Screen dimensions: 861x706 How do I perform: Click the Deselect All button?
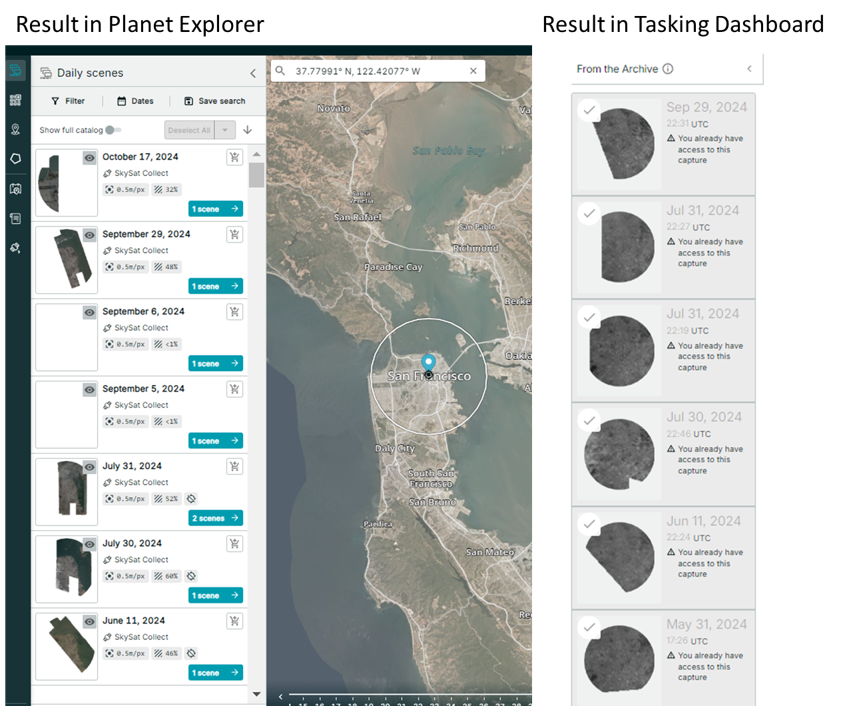click(x=189, y=130)
